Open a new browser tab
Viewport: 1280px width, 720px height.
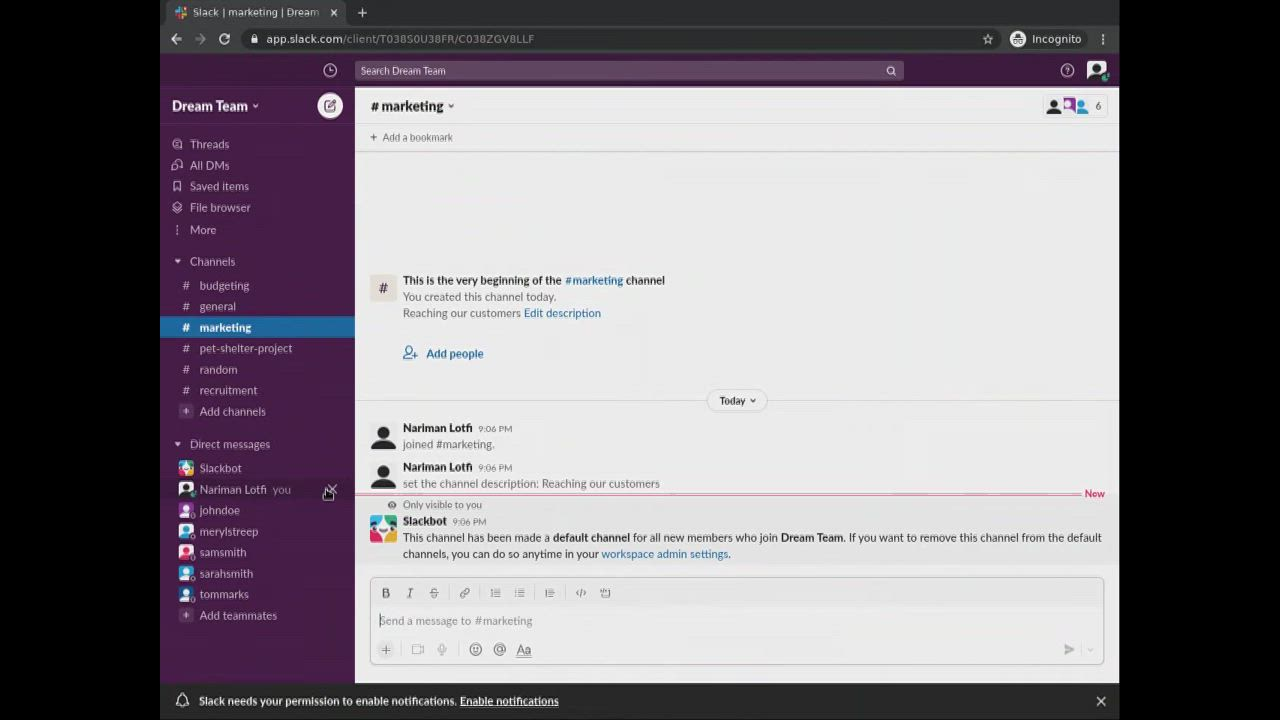point(362,12)
